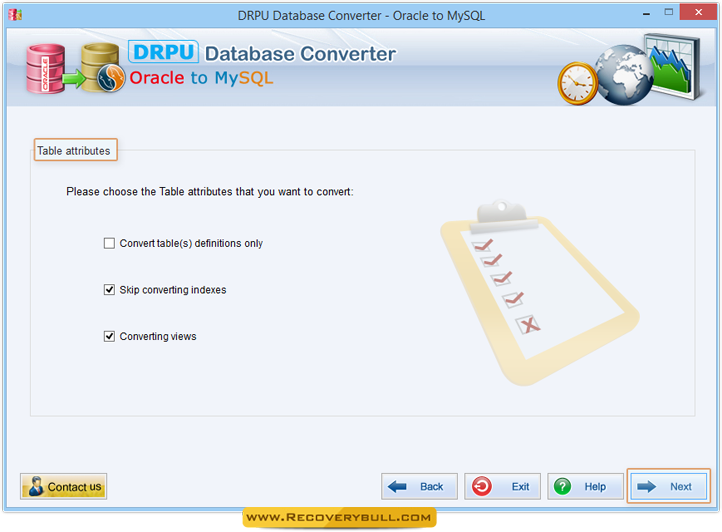Uncheck Converting views option
Viewport: 722px width, 532px height.
click(x=109, y=336)
